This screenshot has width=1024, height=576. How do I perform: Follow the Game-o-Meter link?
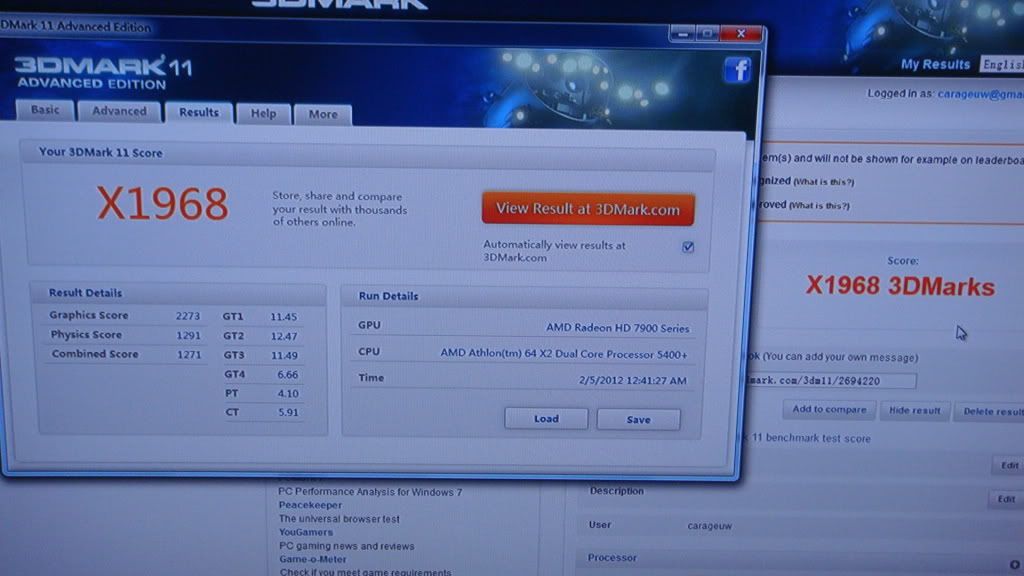pyautogui.click(x=314, y=560)
